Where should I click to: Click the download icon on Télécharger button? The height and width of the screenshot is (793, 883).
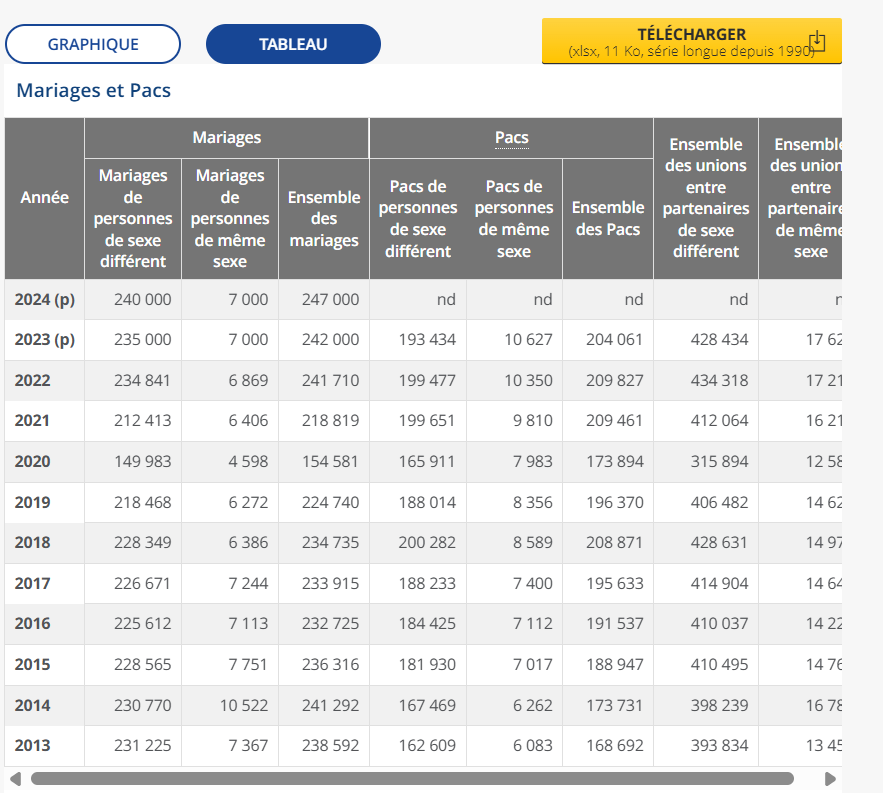[817, 41]
